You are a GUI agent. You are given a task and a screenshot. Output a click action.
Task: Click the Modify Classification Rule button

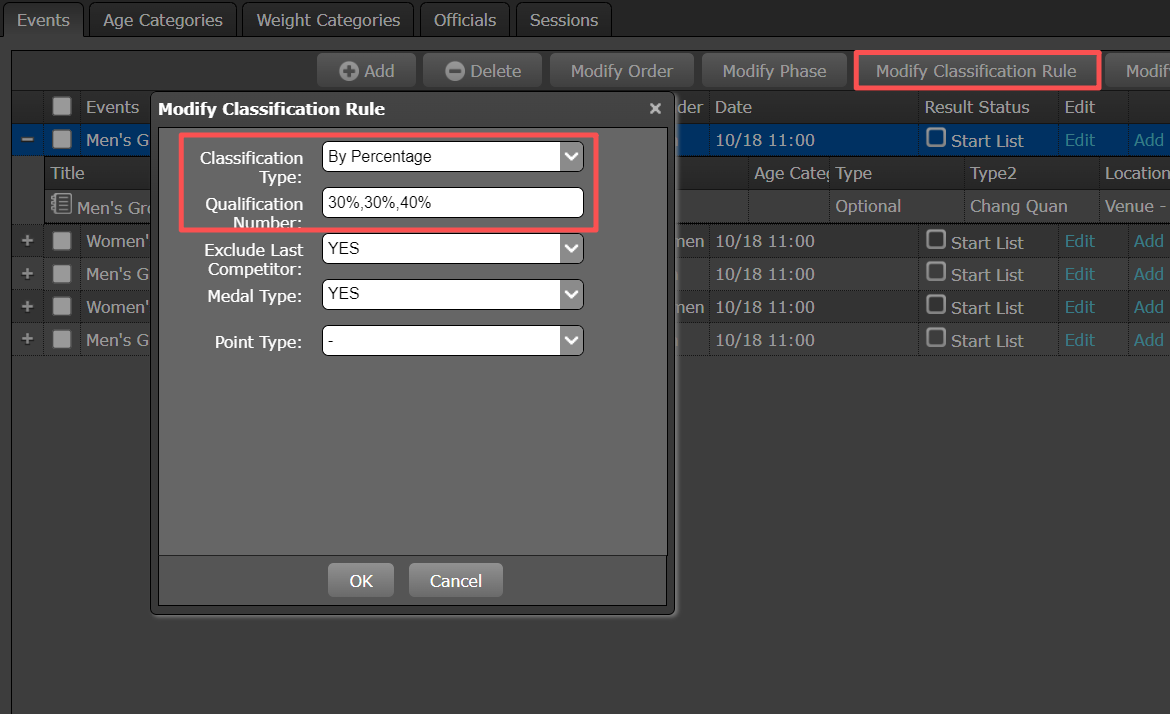pos(976,71)
